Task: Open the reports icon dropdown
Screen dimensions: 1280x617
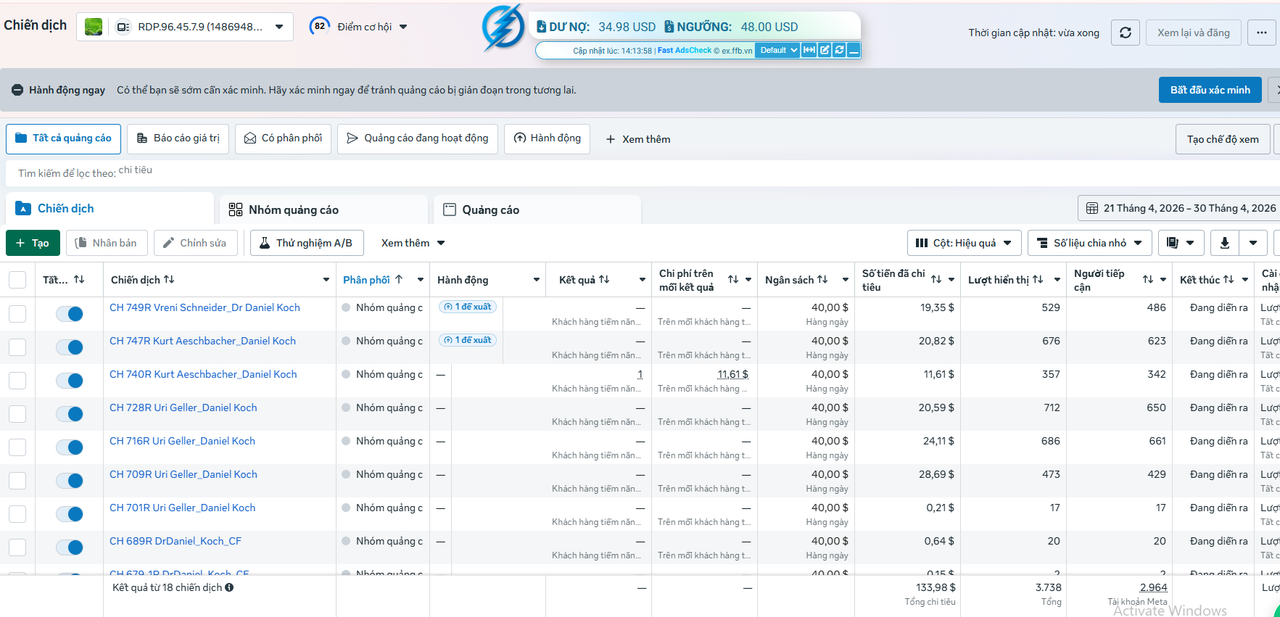Action: tap(1181, 243)
